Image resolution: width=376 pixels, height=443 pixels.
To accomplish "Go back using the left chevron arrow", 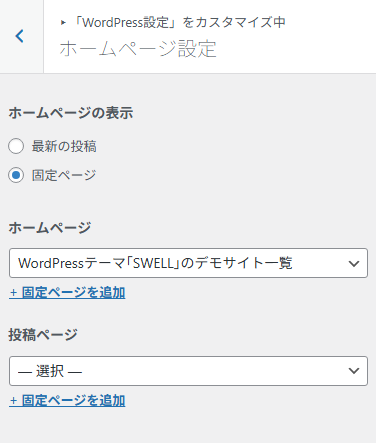I will point(20,36).
